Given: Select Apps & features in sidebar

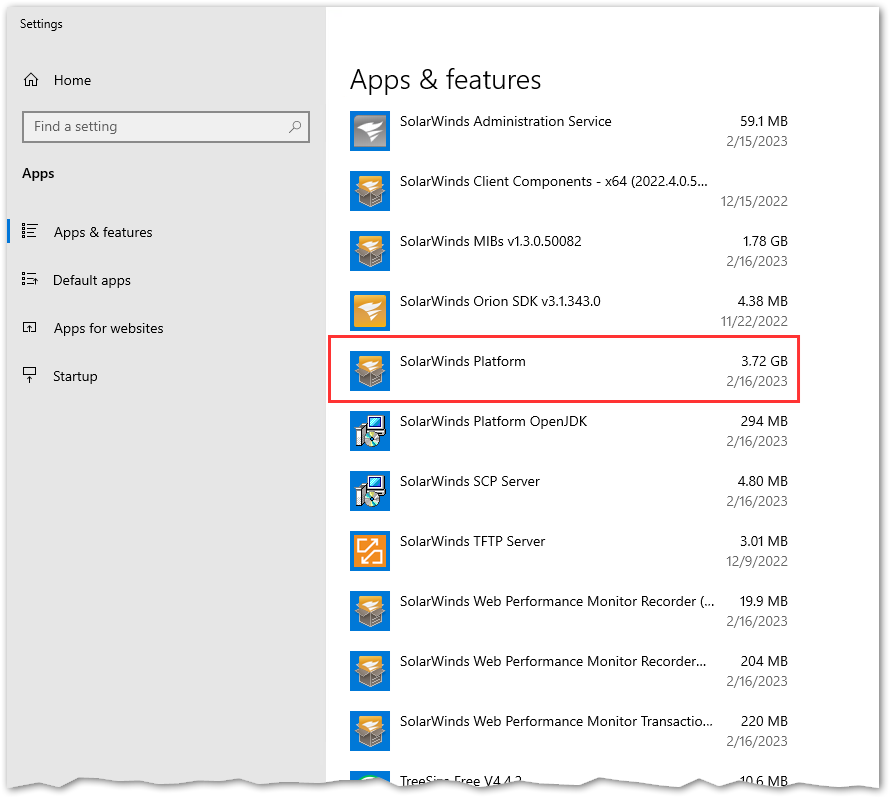Looking at the screenshot, I should (103, 232).
